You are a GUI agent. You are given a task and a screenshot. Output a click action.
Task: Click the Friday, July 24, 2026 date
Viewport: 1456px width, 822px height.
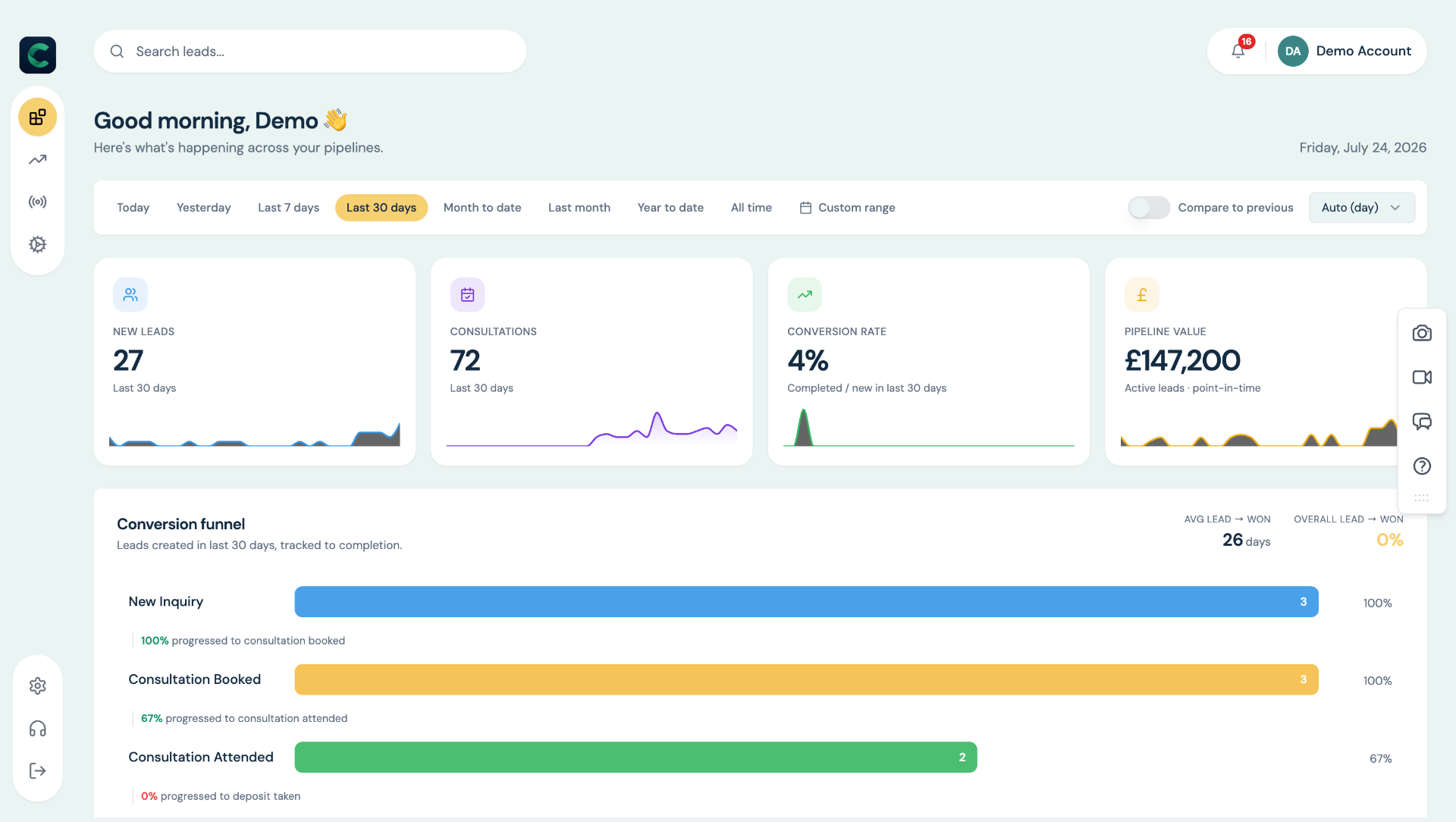1363,147
